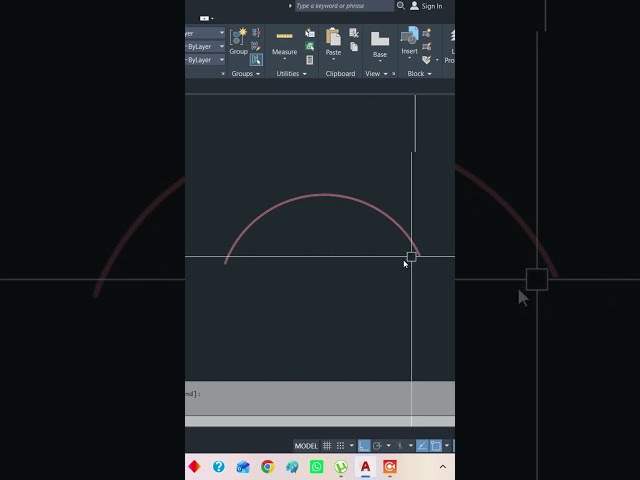
Task: Open polar tracking angle dropdown arrow
Action: pyautogui.click(x=388, y=446)
